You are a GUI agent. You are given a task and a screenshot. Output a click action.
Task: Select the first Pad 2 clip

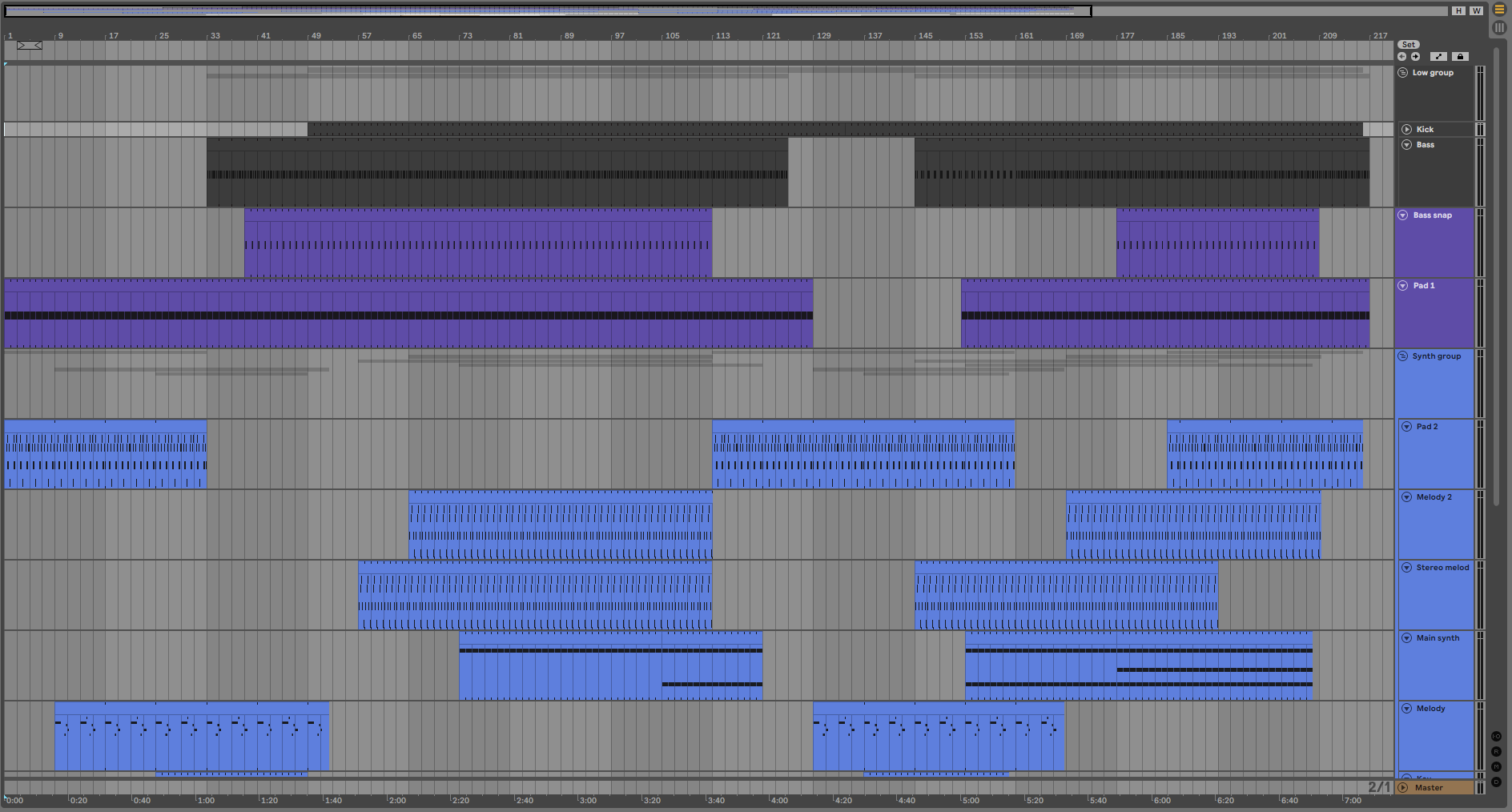click(106, 454)
